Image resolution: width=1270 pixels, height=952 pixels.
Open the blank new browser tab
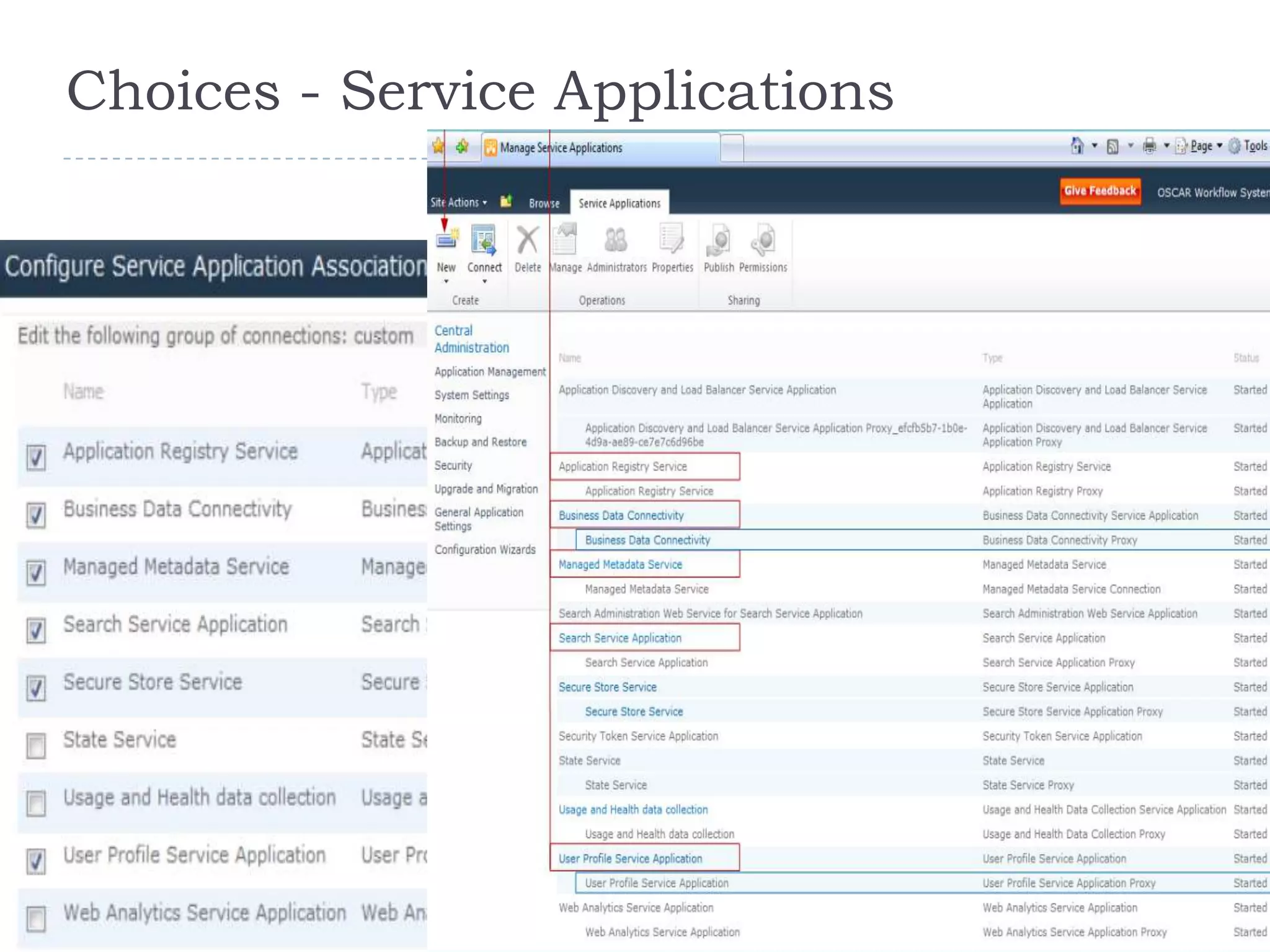coord(732,148)
